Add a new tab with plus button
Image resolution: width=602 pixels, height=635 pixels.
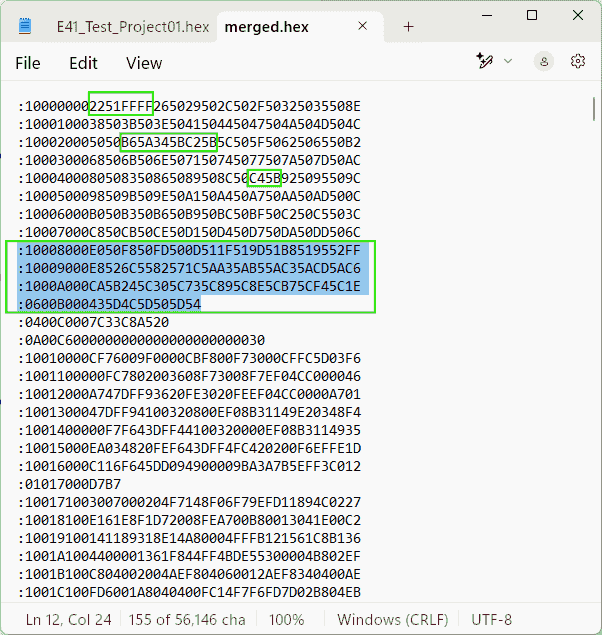coord(408,27)
